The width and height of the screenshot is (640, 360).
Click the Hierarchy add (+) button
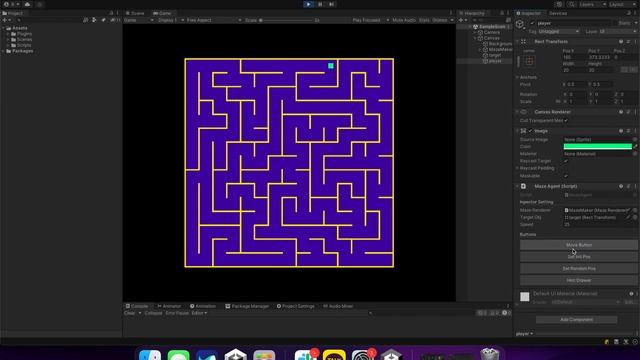[x=462, y=20]
